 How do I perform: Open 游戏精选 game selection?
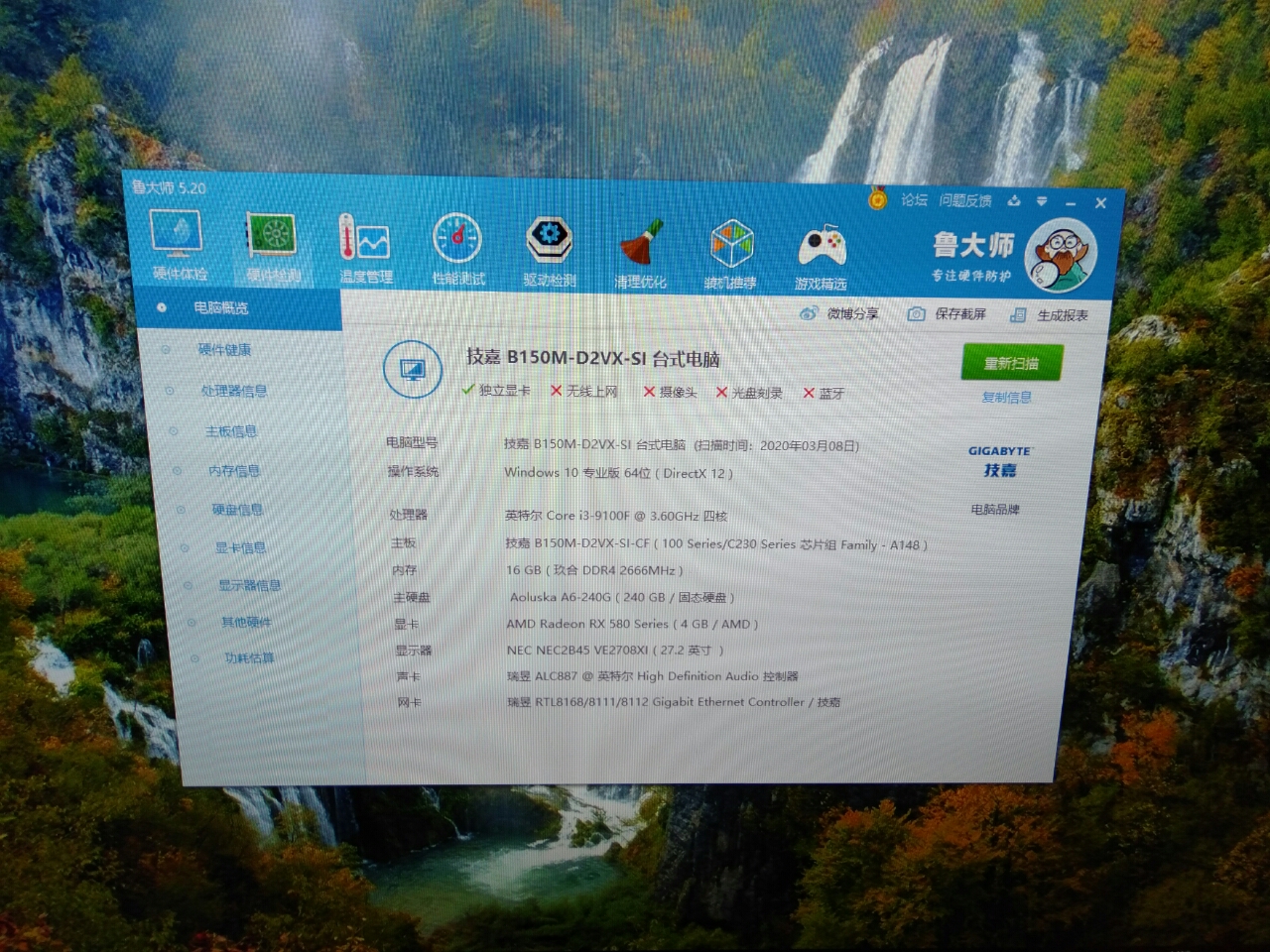pos(821,257)
